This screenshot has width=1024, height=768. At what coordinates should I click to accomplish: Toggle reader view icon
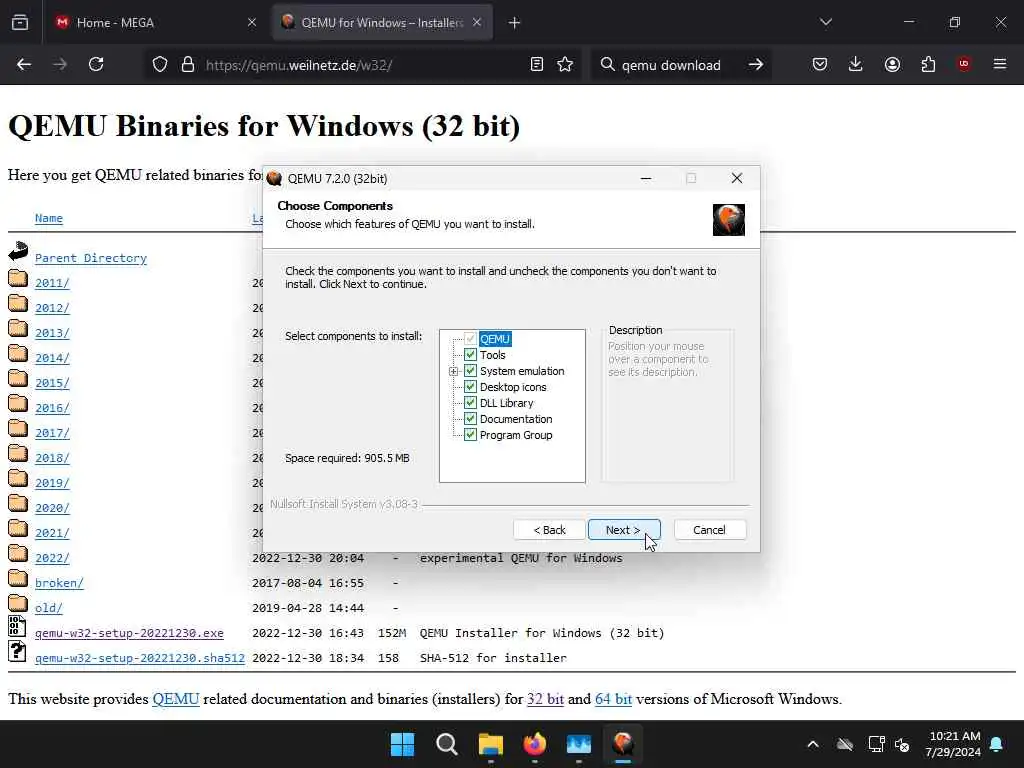537,65
